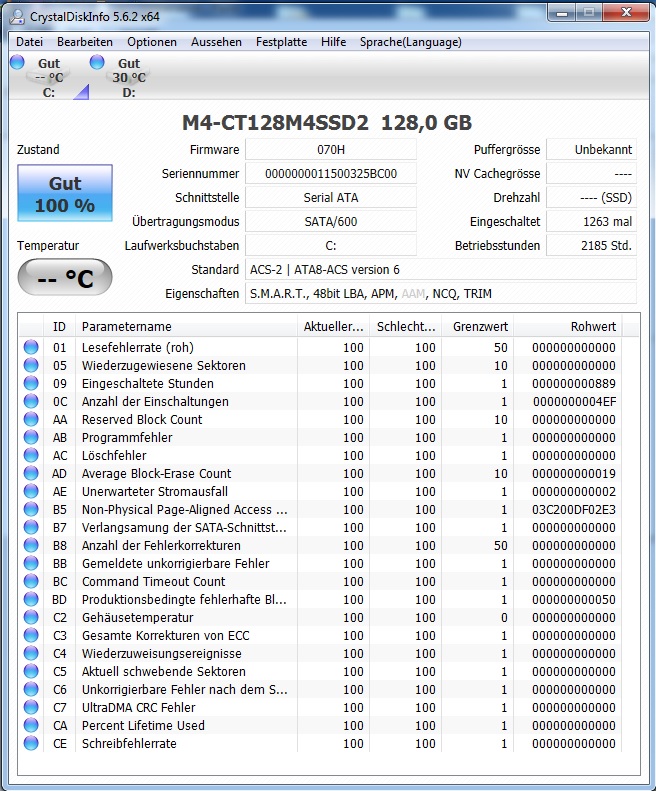The image size is (656, 791).
Task: Click the raw value 03C200DF02E3
Action: [x=574, y=510]
